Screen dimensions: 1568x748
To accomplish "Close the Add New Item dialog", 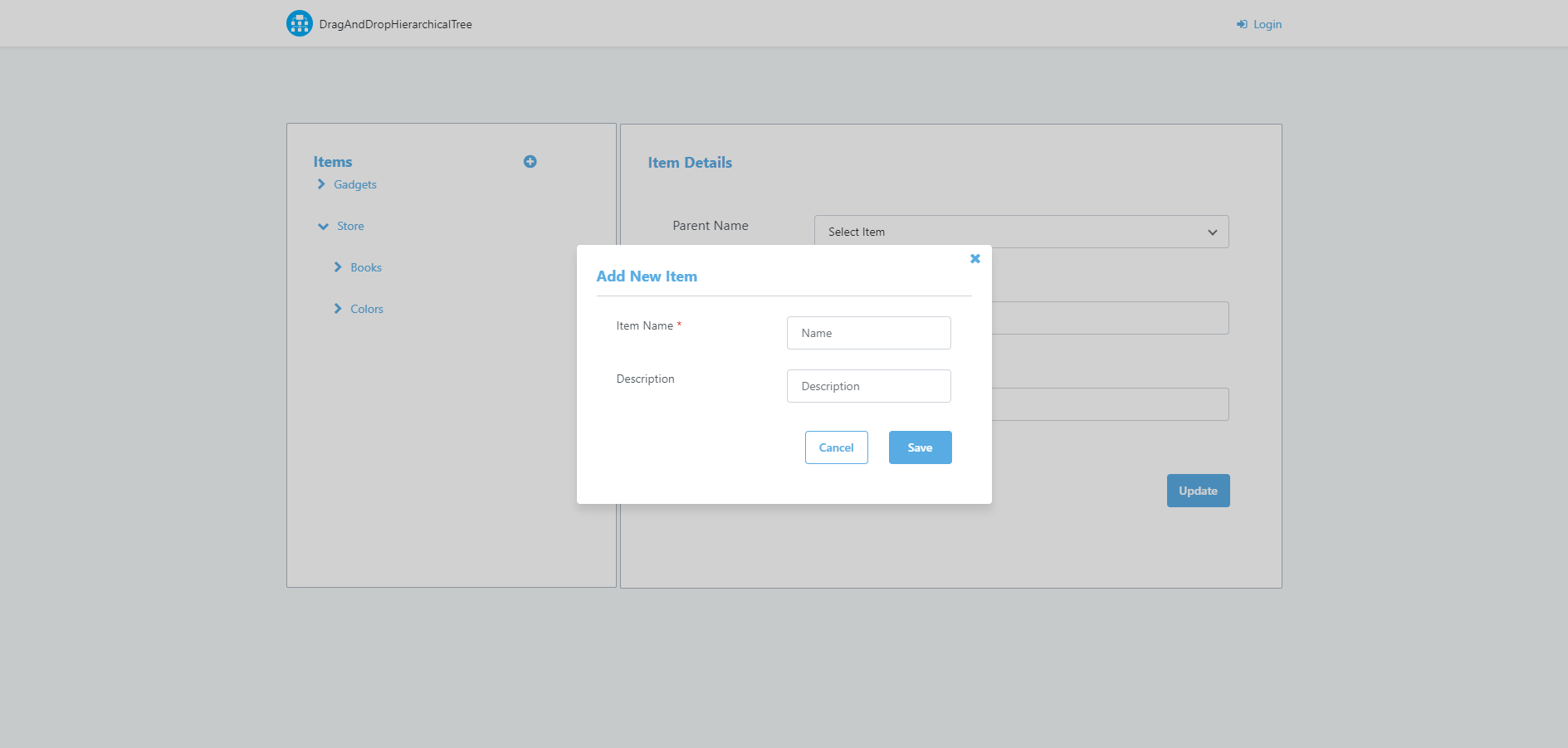I will pos(975,258).
